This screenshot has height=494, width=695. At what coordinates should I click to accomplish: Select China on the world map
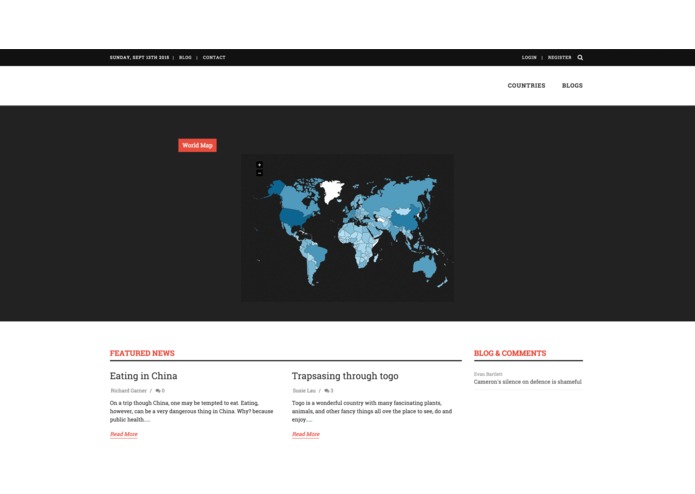pos(405,220)
